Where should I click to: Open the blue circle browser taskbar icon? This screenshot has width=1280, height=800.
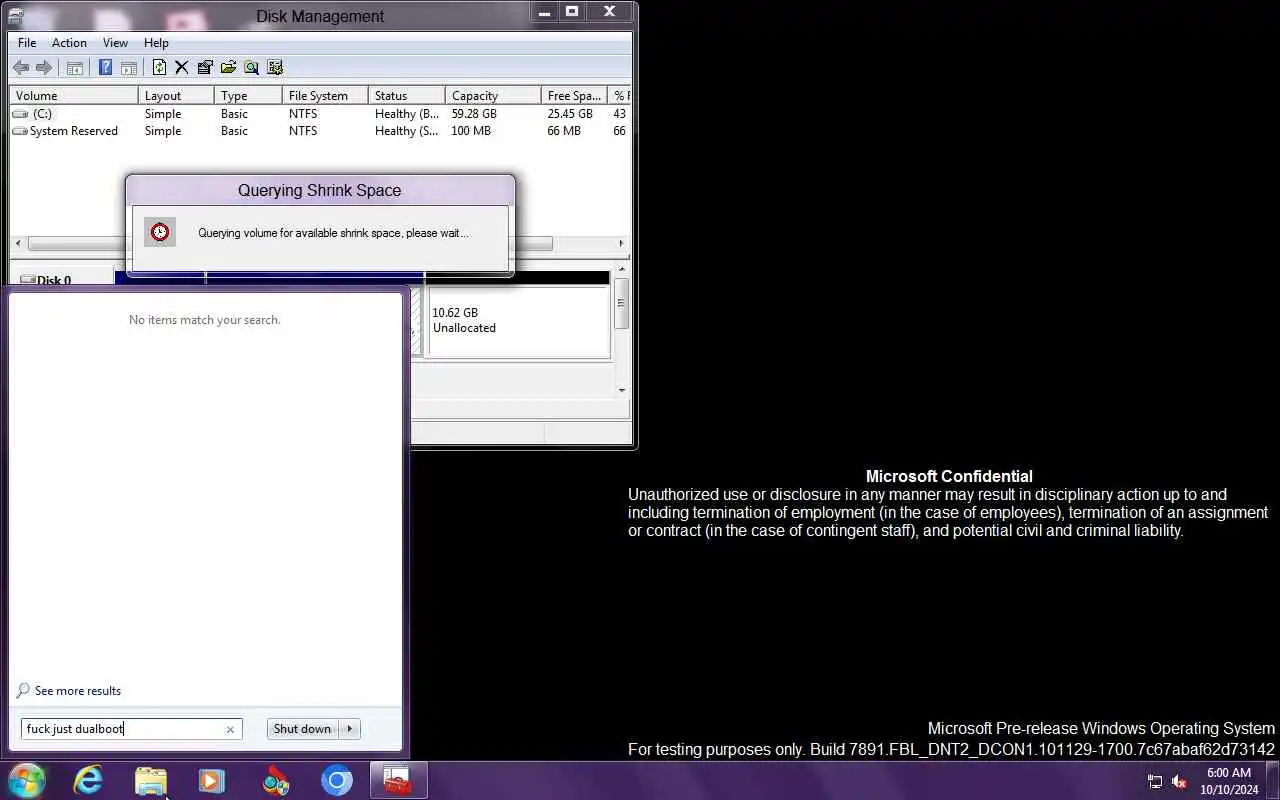(337, 780)
